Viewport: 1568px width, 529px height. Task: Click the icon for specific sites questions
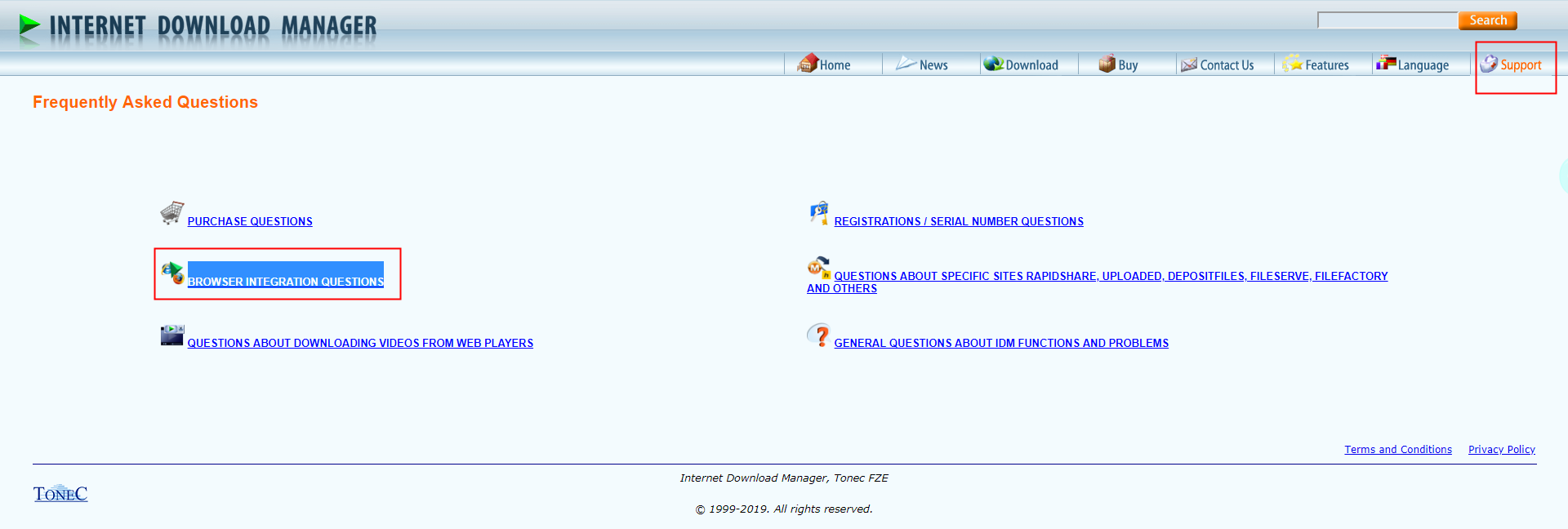click(819, 268)
